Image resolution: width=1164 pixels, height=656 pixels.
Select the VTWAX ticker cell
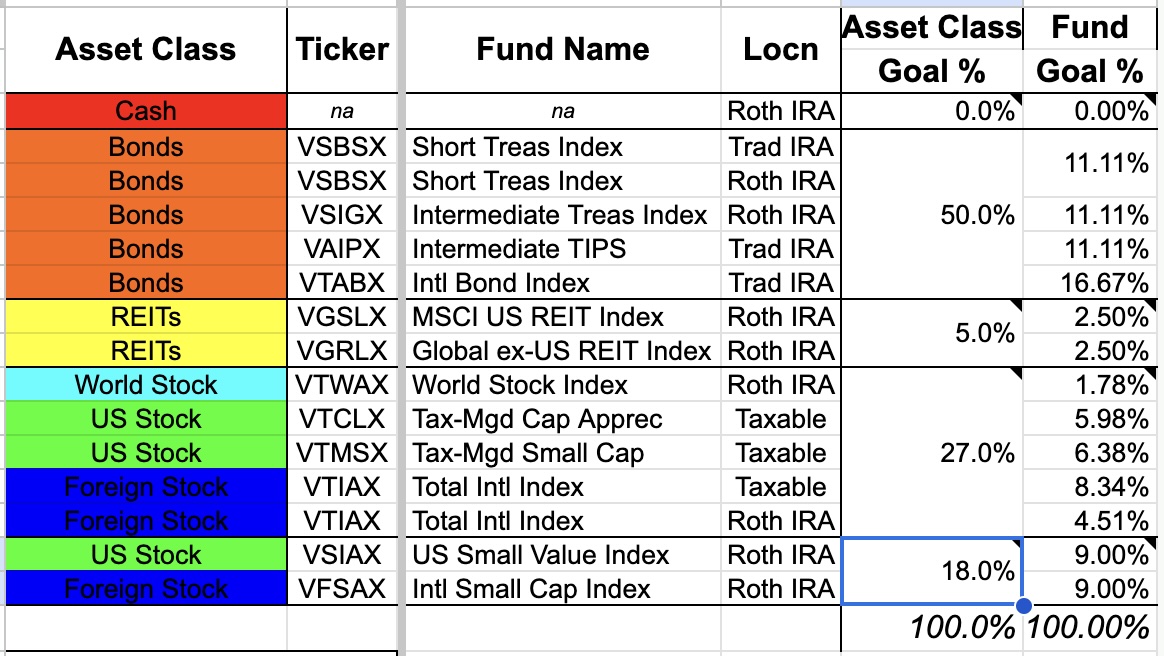pos(342,385)
